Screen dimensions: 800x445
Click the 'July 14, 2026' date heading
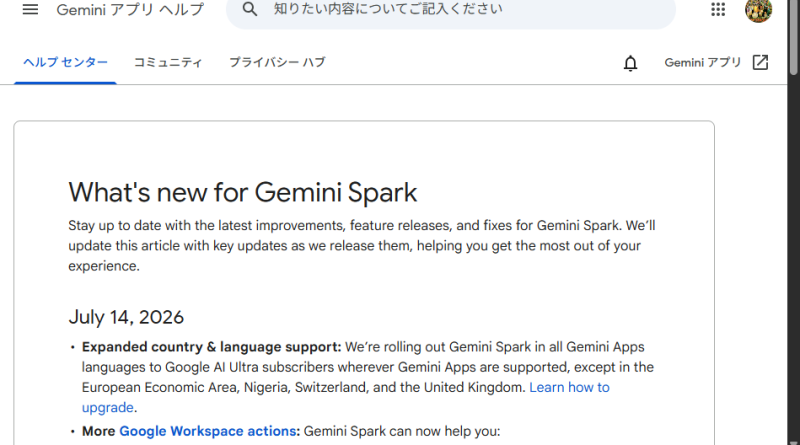click(x=126, y=317)
